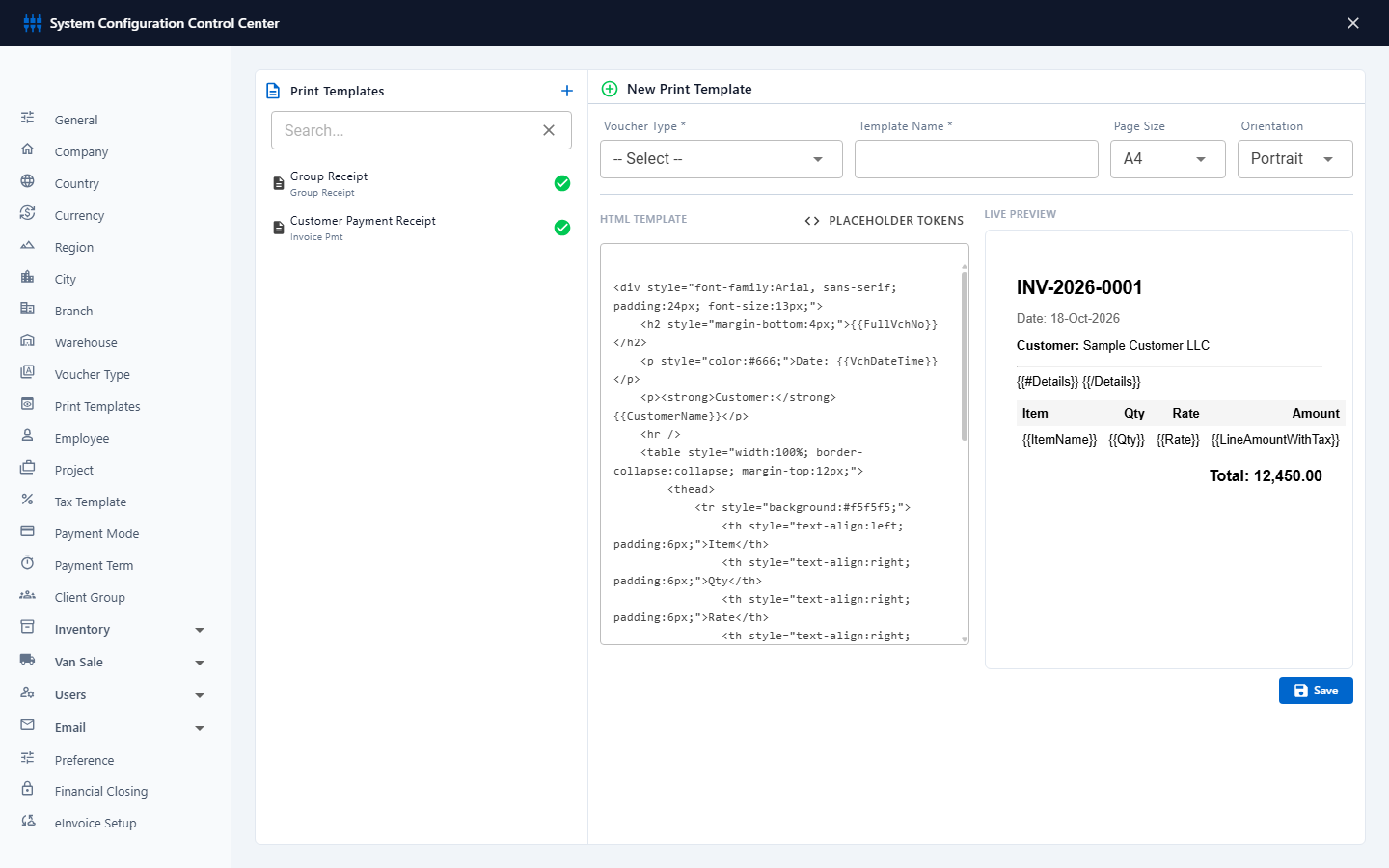Click the Users icon in sidebar

point(27,692)
